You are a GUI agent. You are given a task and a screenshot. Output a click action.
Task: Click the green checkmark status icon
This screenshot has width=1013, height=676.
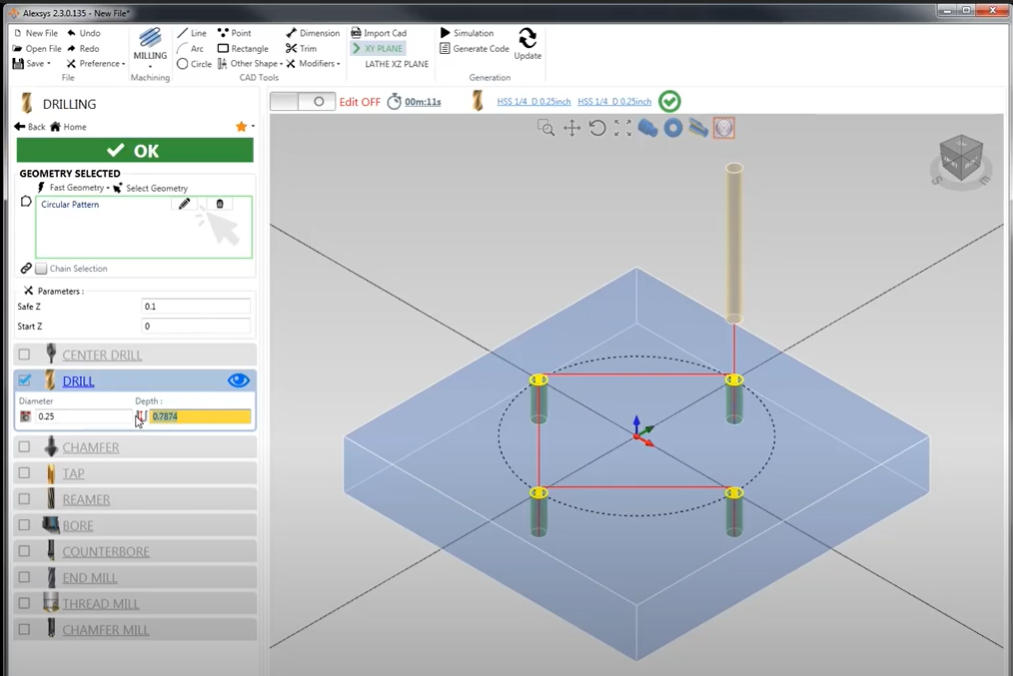670,101
